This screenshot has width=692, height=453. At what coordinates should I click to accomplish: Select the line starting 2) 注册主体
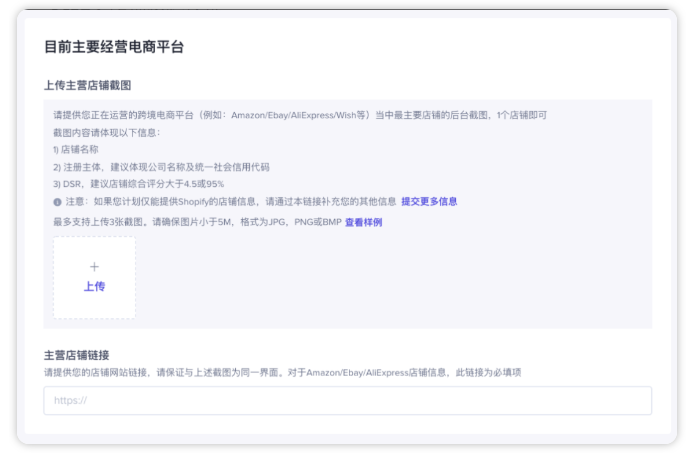161,167
